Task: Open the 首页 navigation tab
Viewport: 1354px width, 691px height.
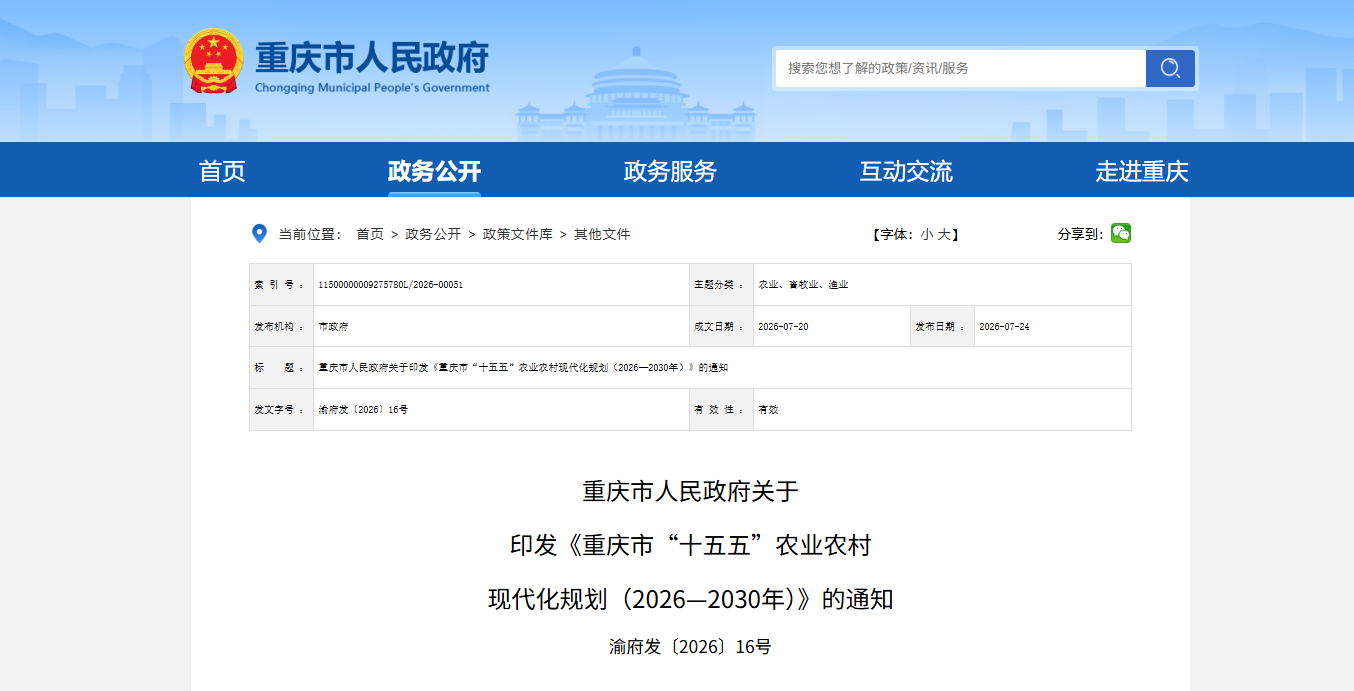Action: 222,171
